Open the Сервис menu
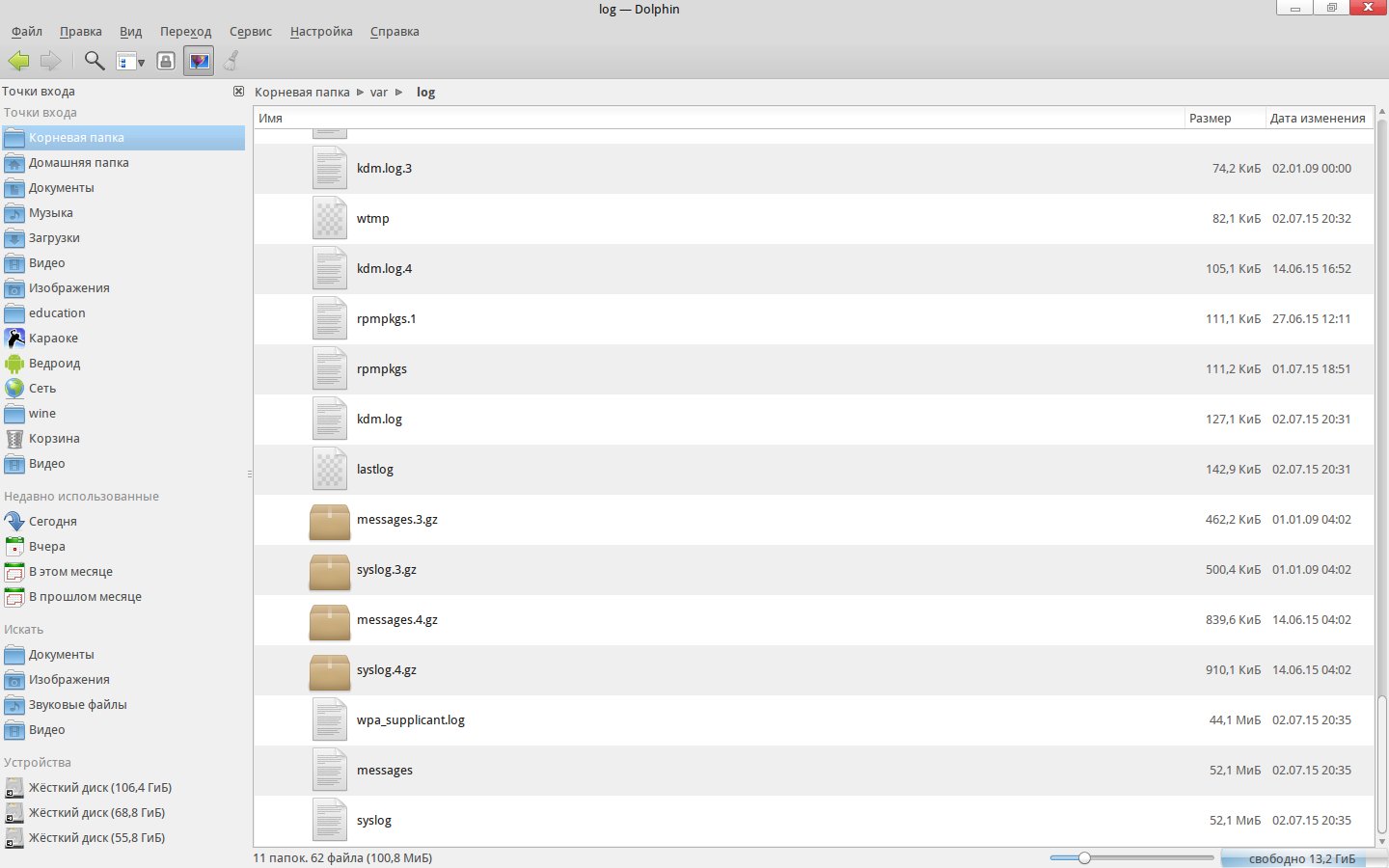This screenshot has width=1389, height=868. 251,32
